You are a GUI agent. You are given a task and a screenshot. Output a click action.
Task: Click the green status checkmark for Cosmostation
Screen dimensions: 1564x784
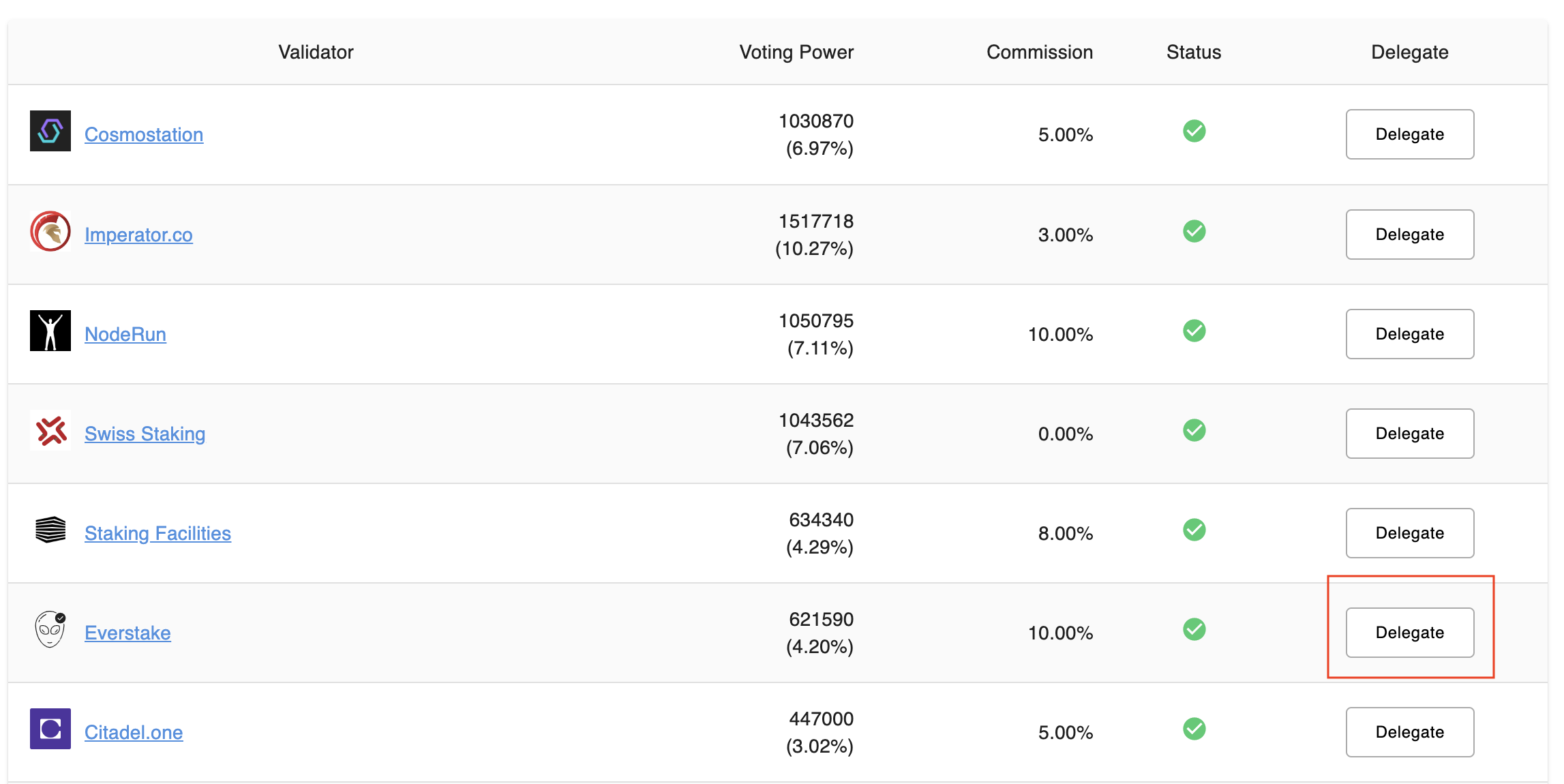(1194, 131)
